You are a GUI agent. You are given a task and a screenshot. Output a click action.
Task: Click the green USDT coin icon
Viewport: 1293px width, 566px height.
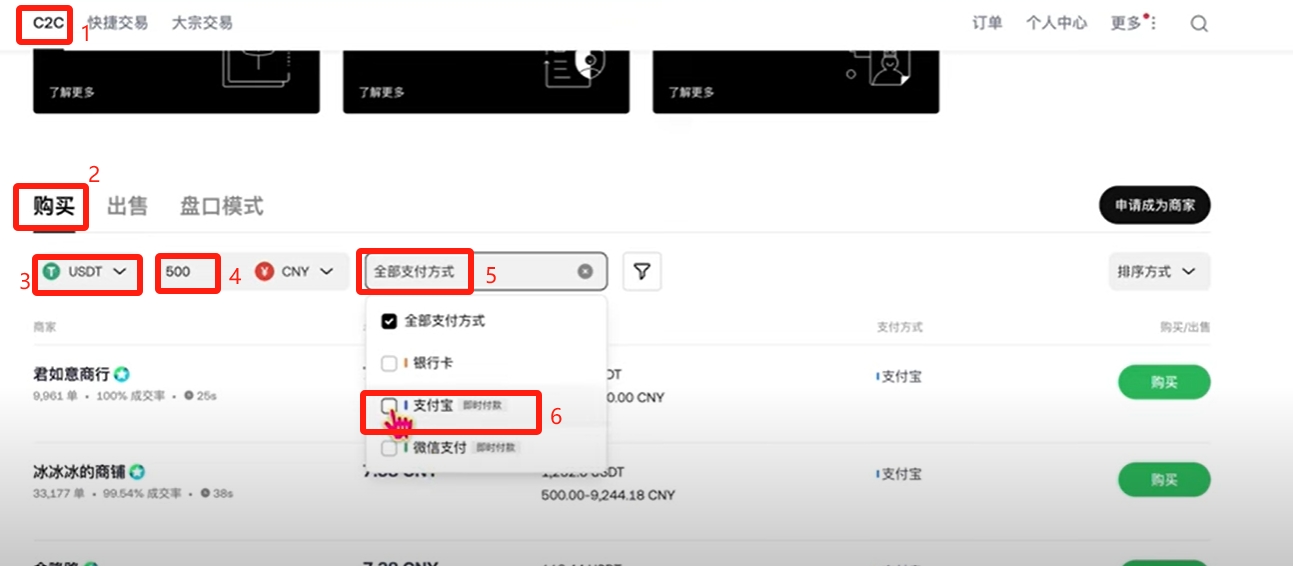[51, 272]
